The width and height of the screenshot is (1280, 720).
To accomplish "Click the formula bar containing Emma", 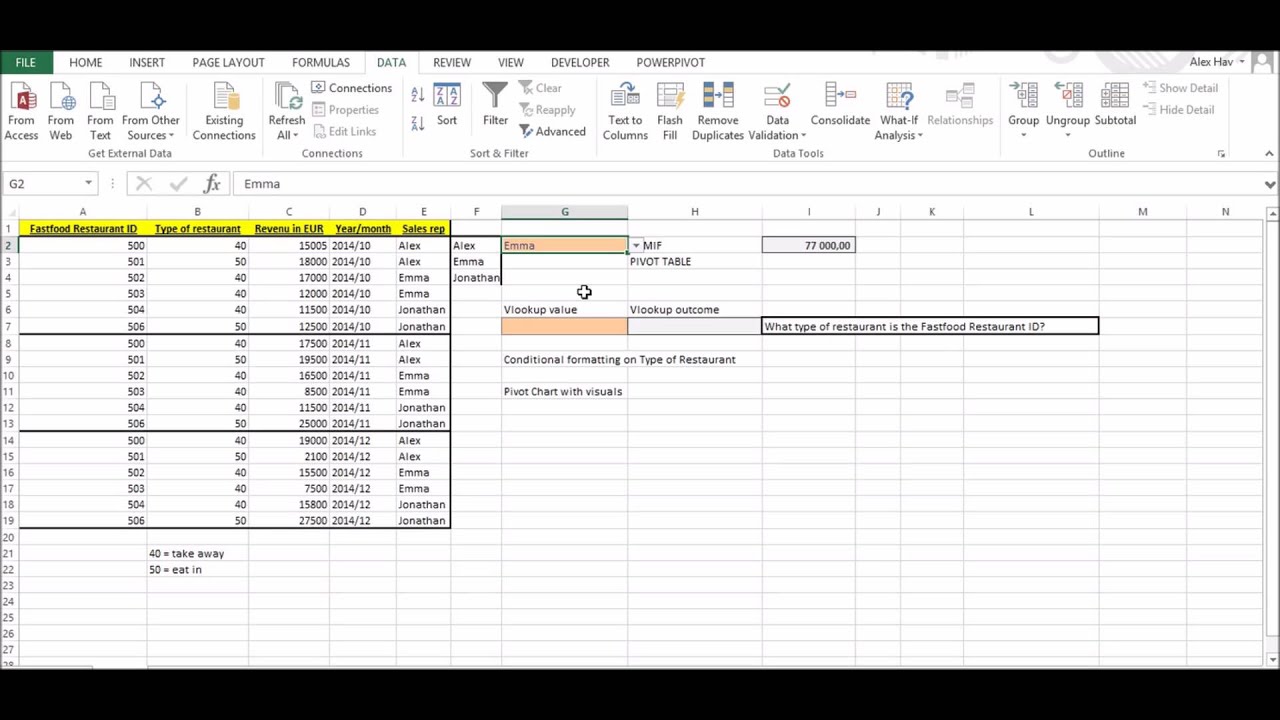I will coord(748,184).
